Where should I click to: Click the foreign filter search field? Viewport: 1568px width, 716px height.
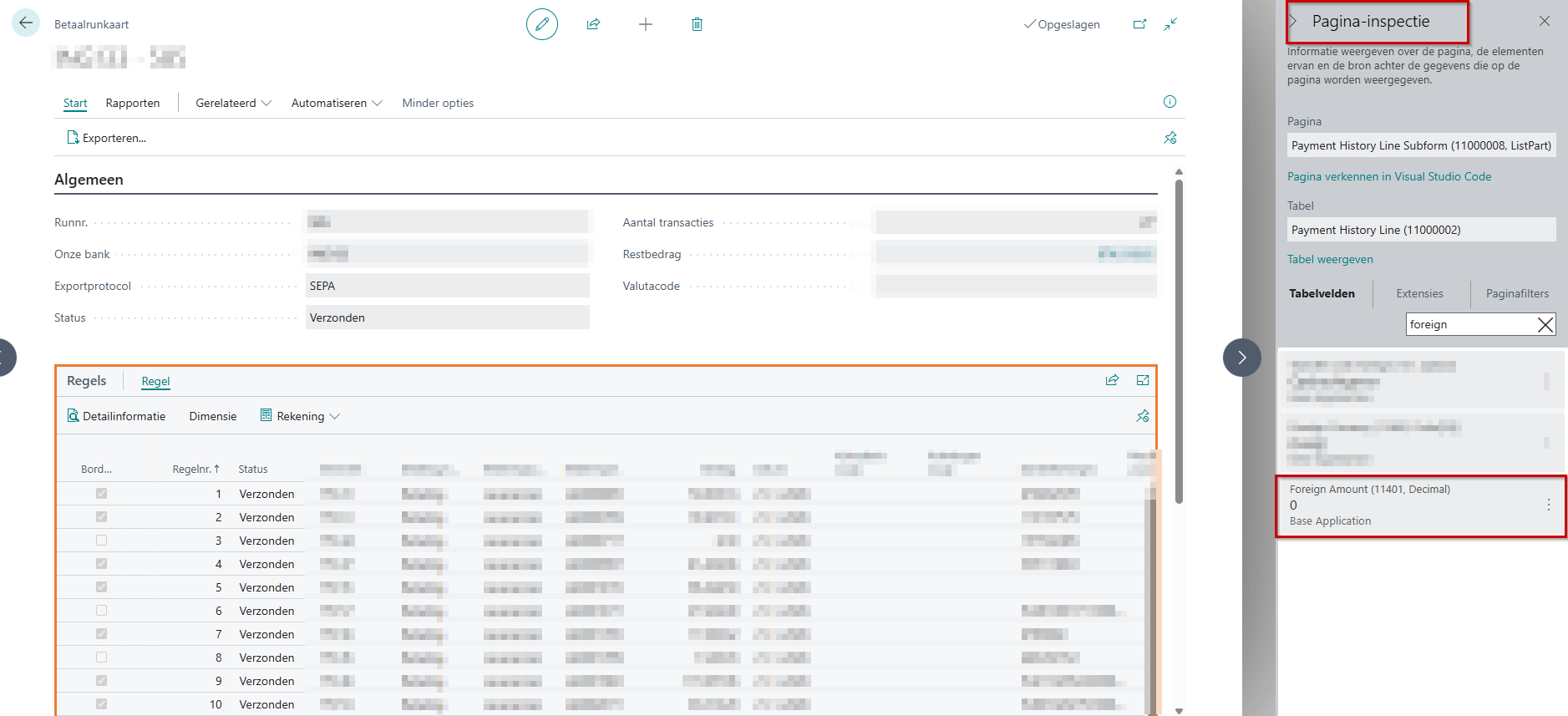[x=1470, y=324]
